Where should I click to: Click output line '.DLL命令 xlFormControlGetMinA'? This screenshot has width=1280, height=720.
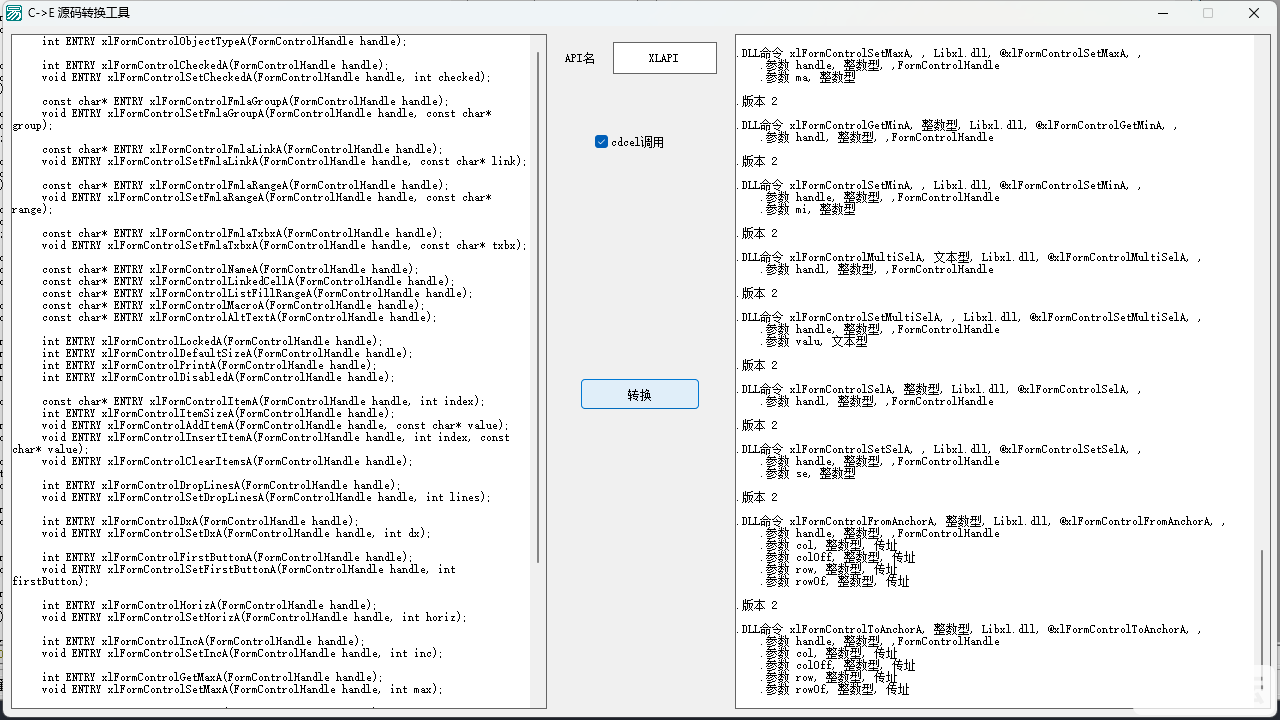pyautogui.click(x=957, y=125)
